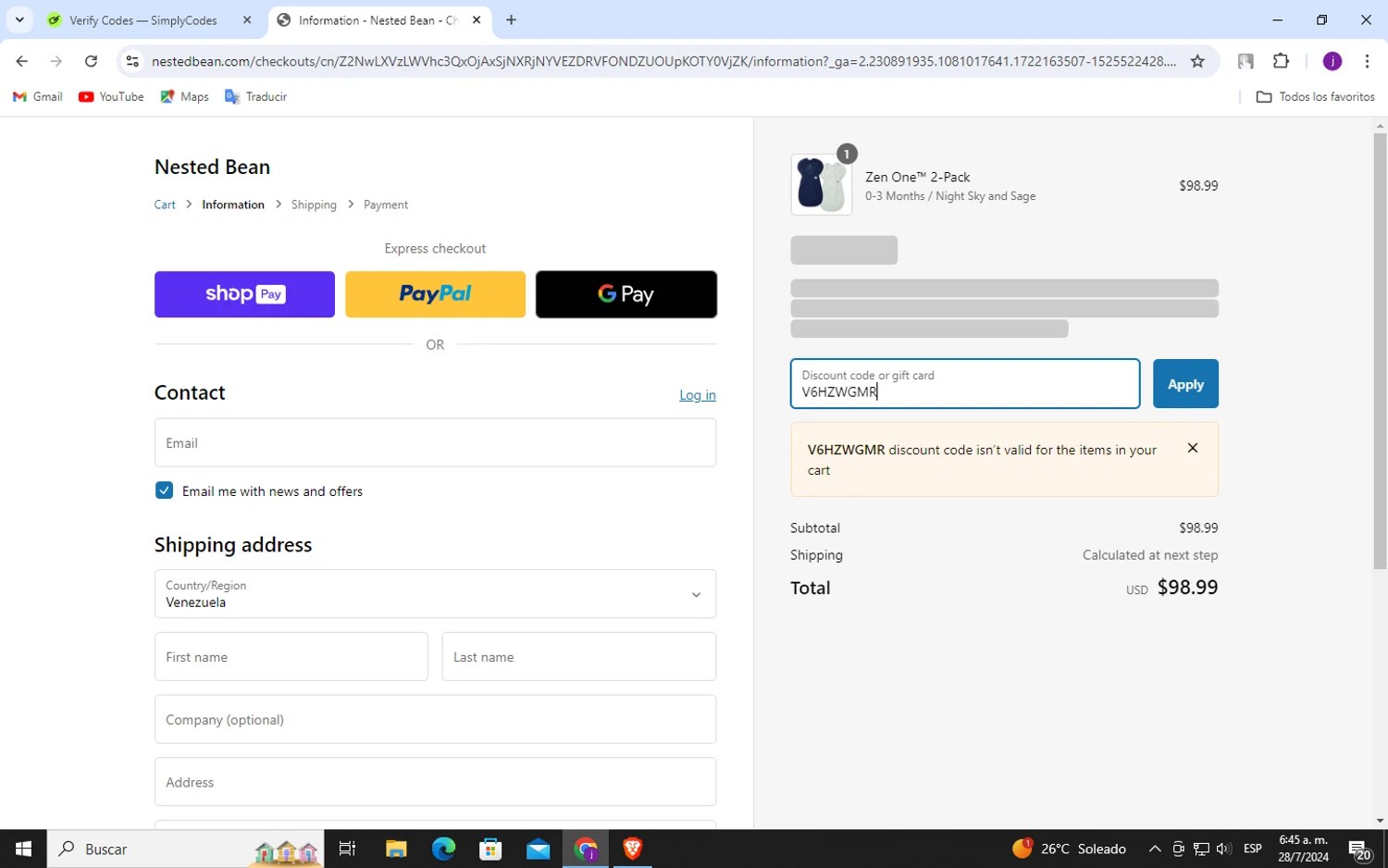Click the page vertical scrollbar
The height and width of the screenshot is (868, 1388).
point(1380,352)
